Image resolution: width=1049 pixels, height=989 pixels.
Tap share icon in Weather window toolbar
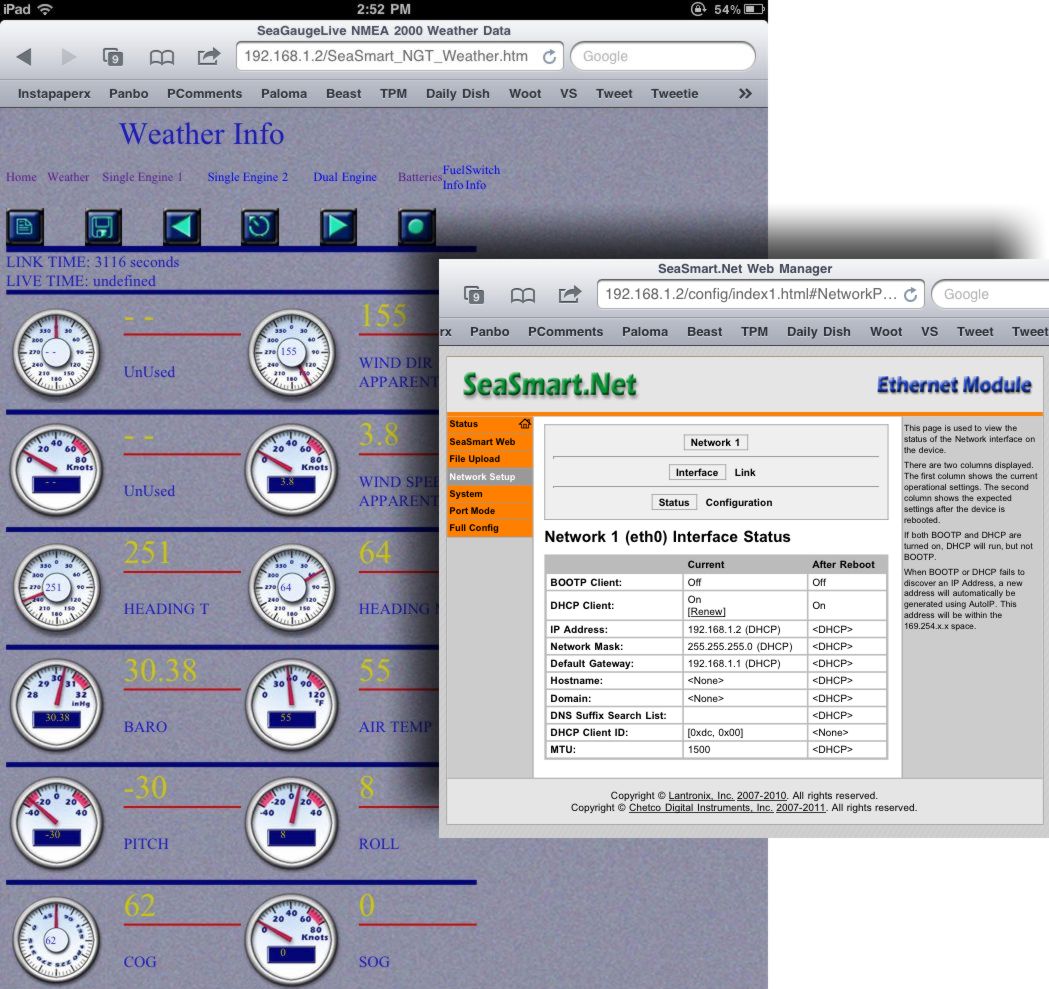[x=209, y=56]
